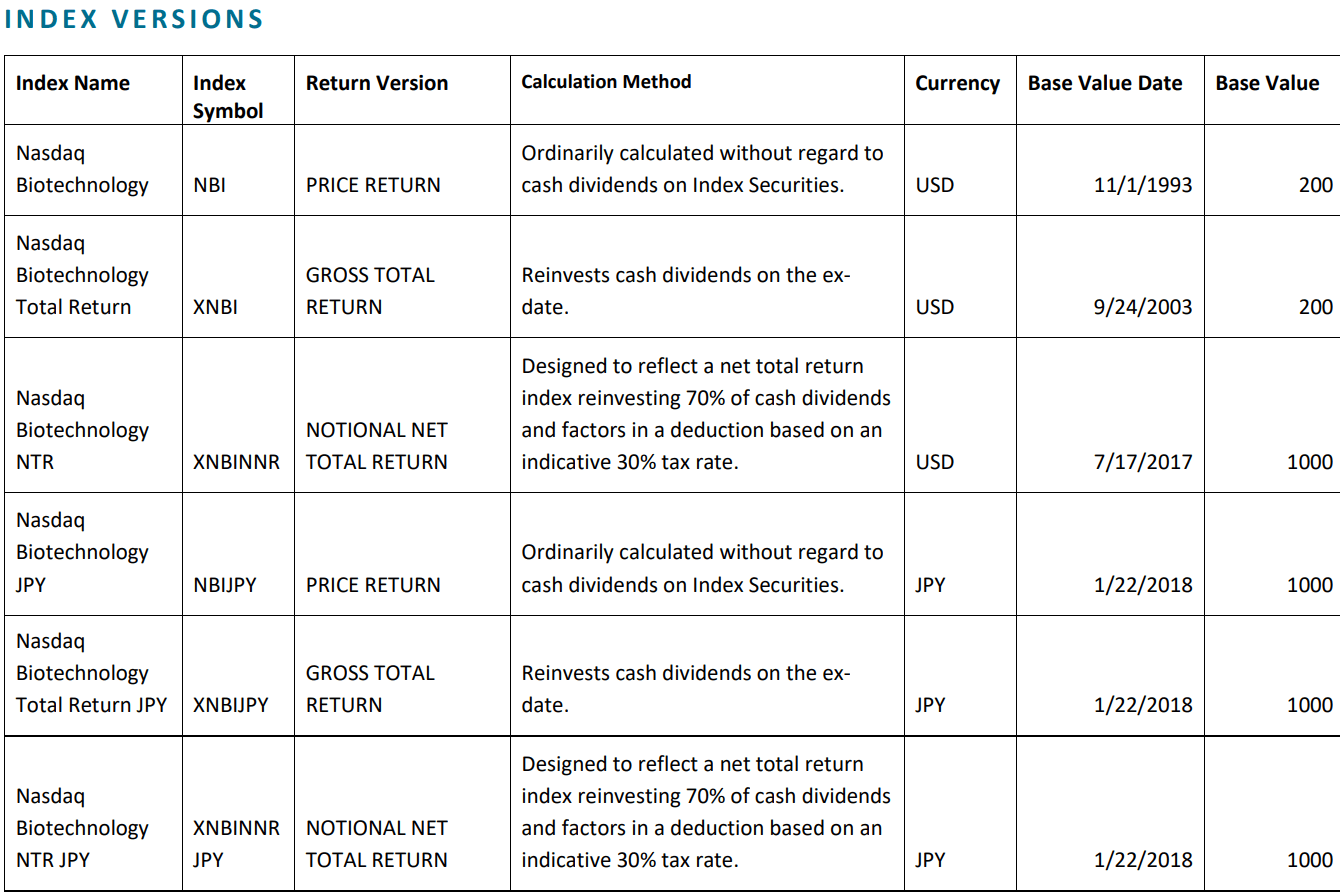
Task: Click the Return Version column header
Action: (x=377, y=83)
